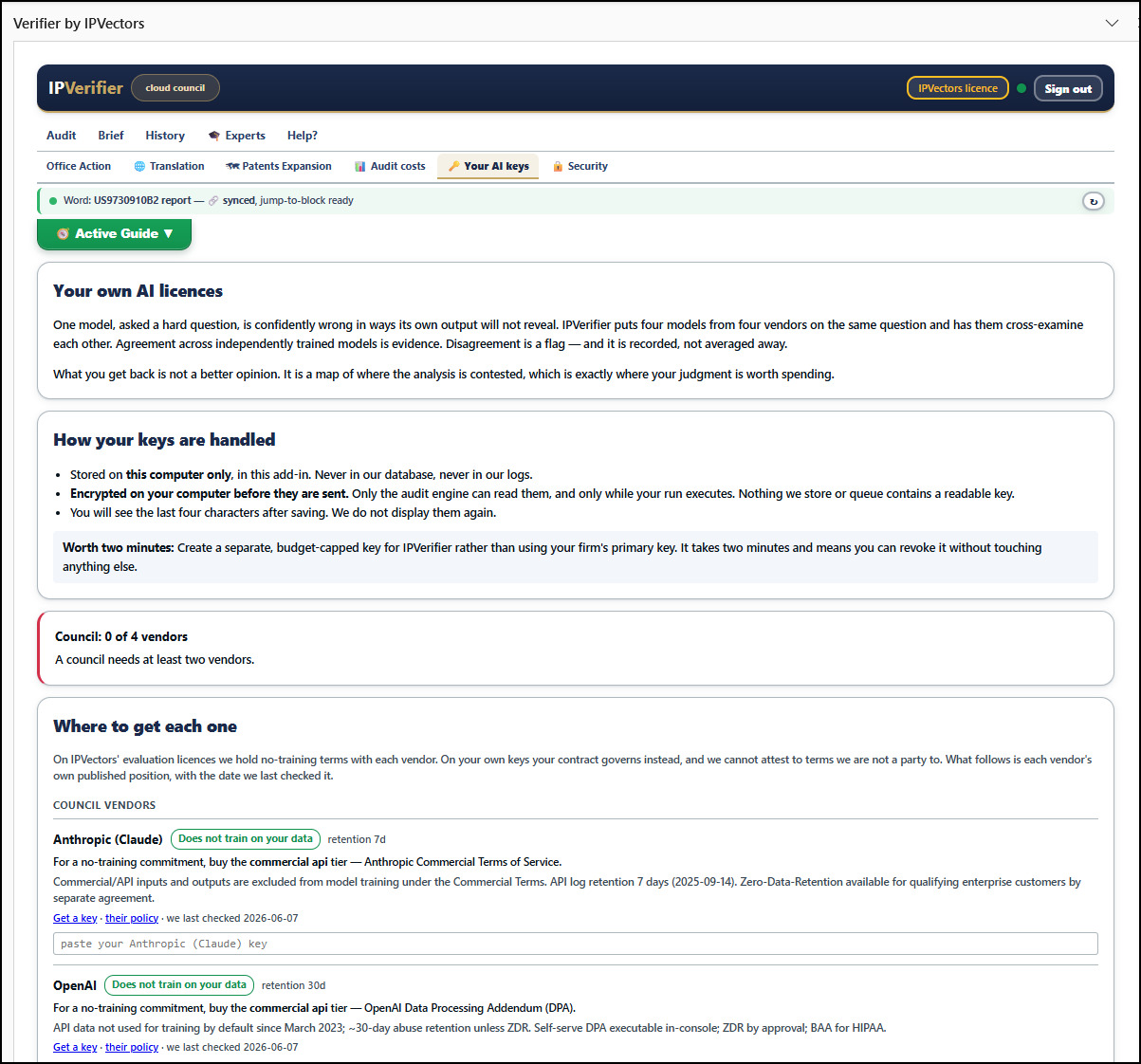Select the Your AI keys tab
Viewport: 1141px width, 1064px height.
tap(488, 166)
